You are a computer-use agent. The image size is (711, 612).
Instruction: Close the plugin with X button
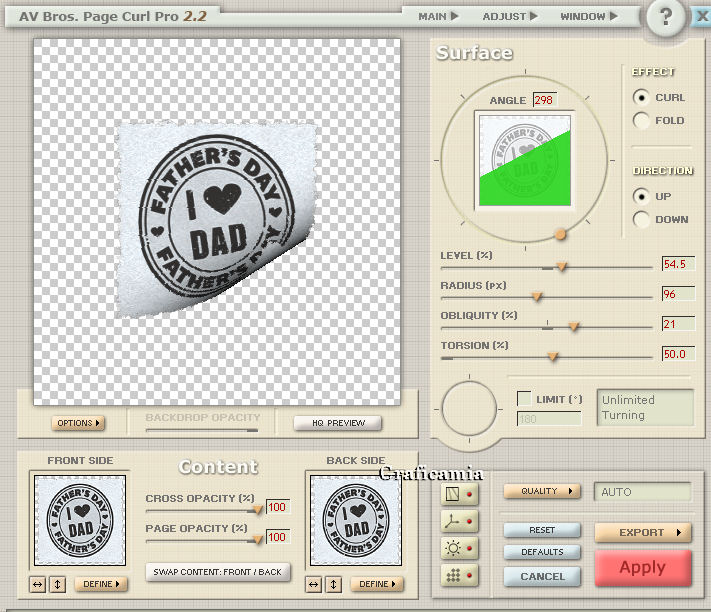tap(701, 16)
